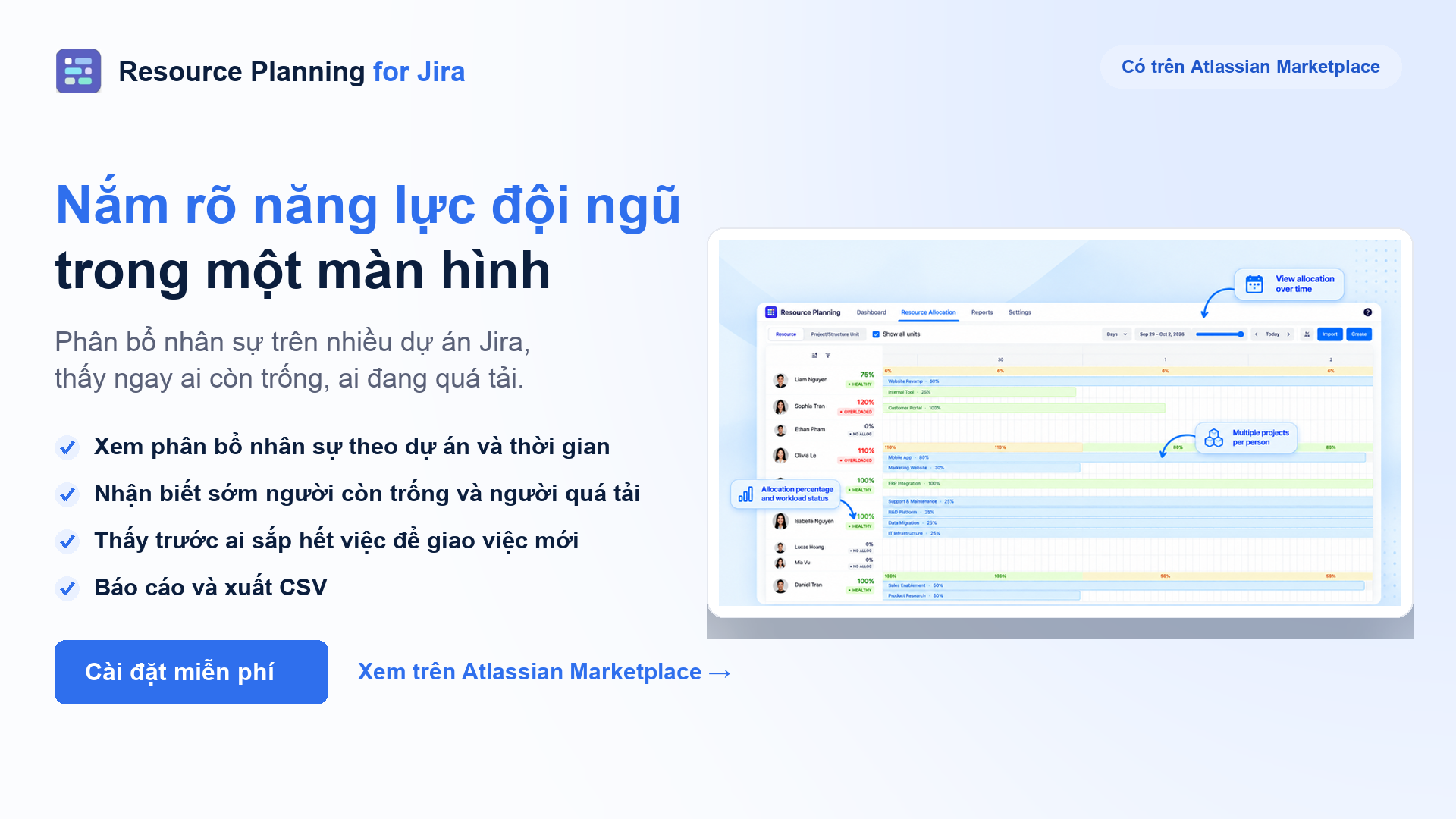Click the name Lucas Hoang in the resource list
The image size is (1456, 819).
click(x=809, y=547)
